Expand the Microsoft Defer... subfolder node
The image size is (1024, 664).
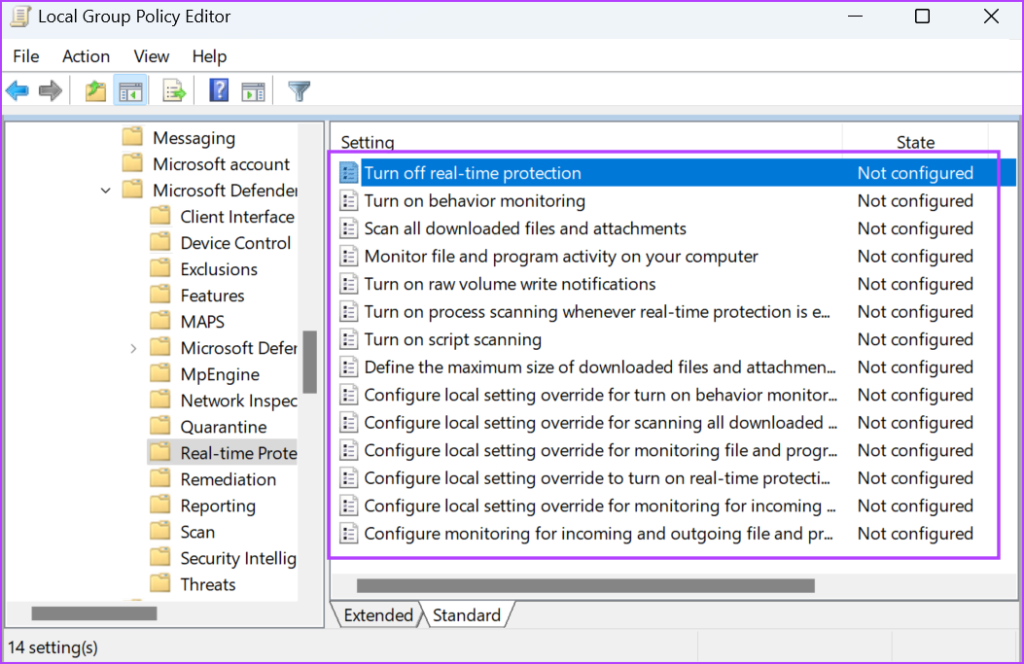[x=133, y=348]
